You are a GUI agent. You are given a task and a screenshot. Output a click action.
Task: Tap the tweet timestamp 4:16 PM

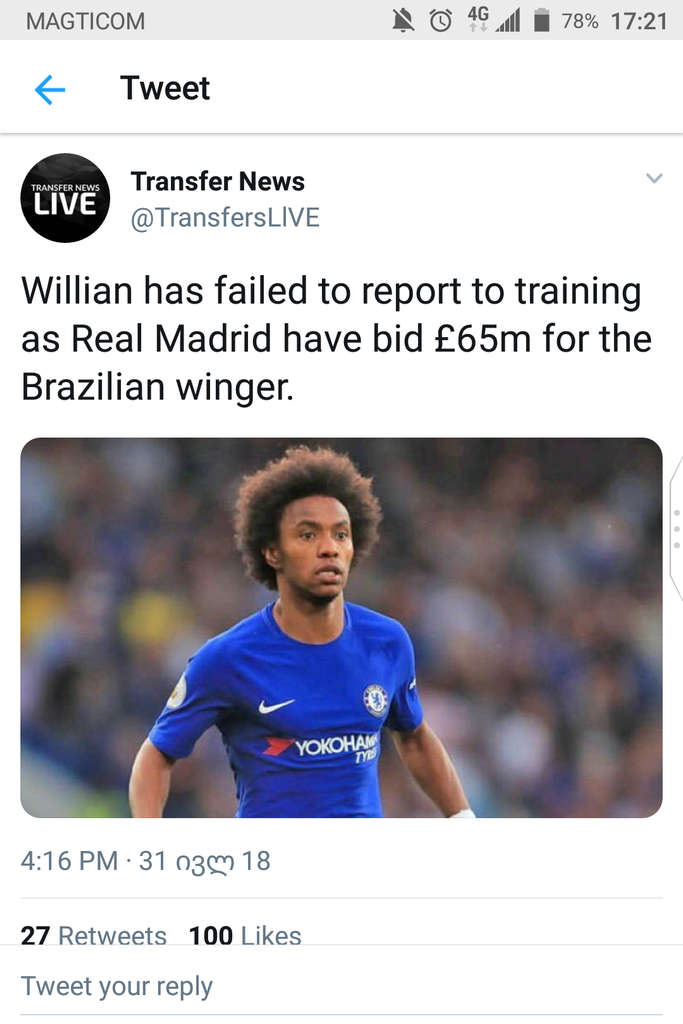pos(69,861)
